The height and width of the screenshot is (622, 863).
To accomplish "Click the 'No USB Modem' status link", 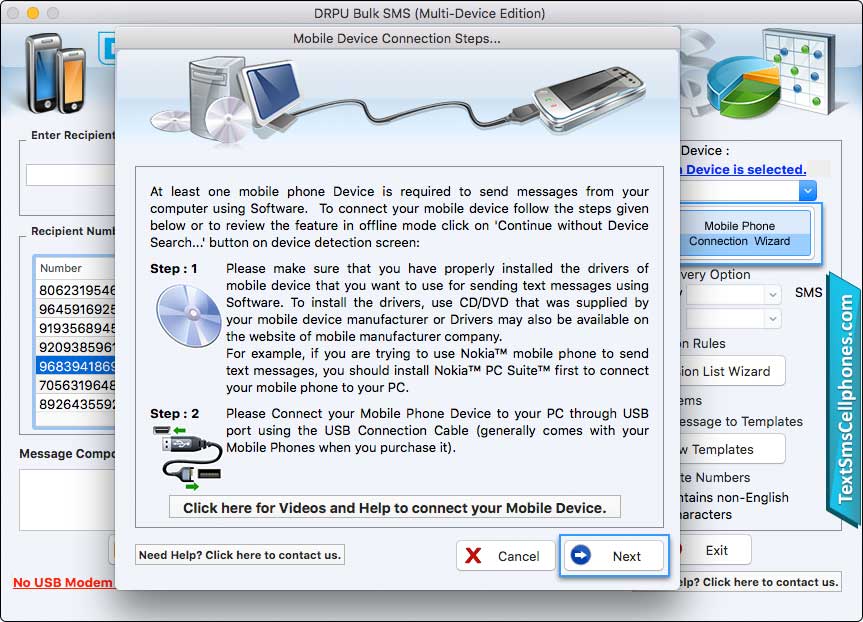I will coord(63,582).
